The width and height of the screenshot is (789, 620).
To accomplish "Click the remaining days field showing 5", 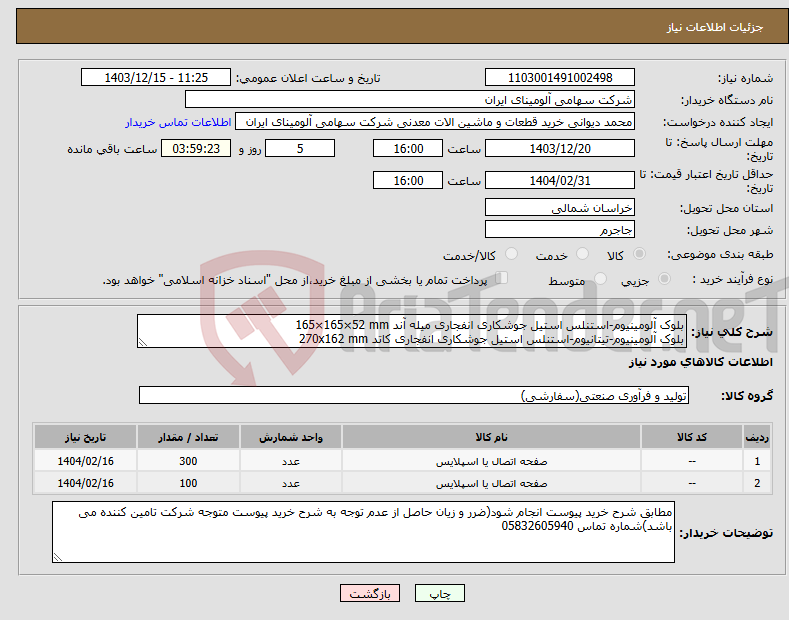I will point(300,148).
